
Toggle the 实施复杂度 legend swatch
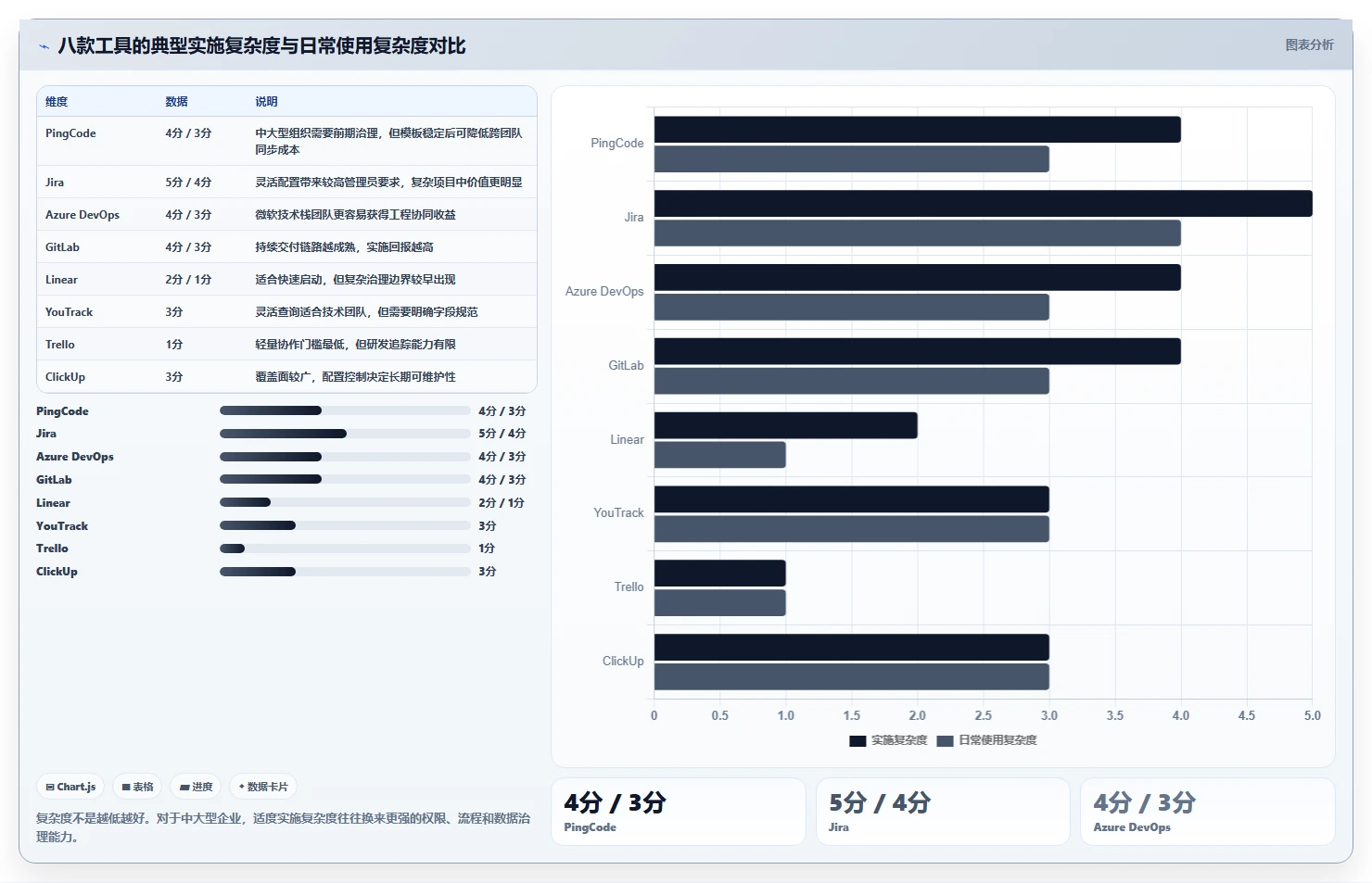(857, 740)
